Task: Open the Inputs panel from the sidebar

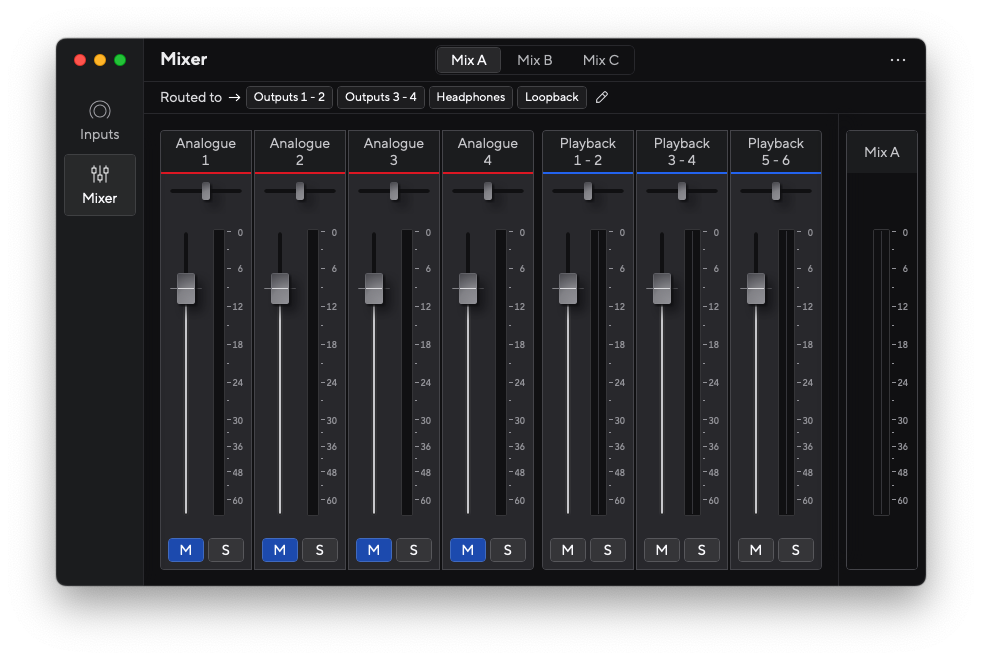Action: click(99, 119)
